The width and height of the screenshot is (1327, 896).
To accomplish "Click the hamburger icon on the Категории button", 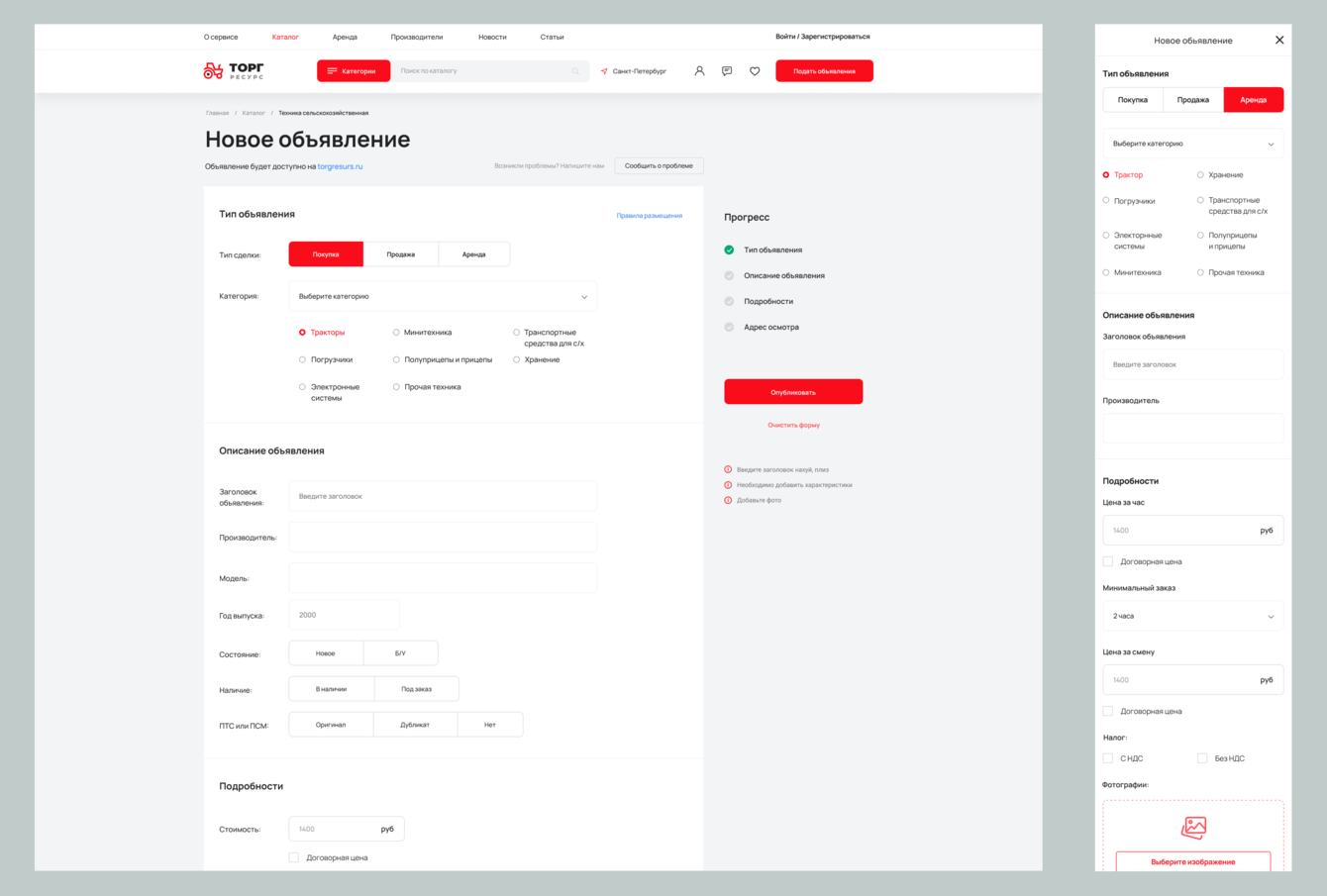I will pos(333,71).
